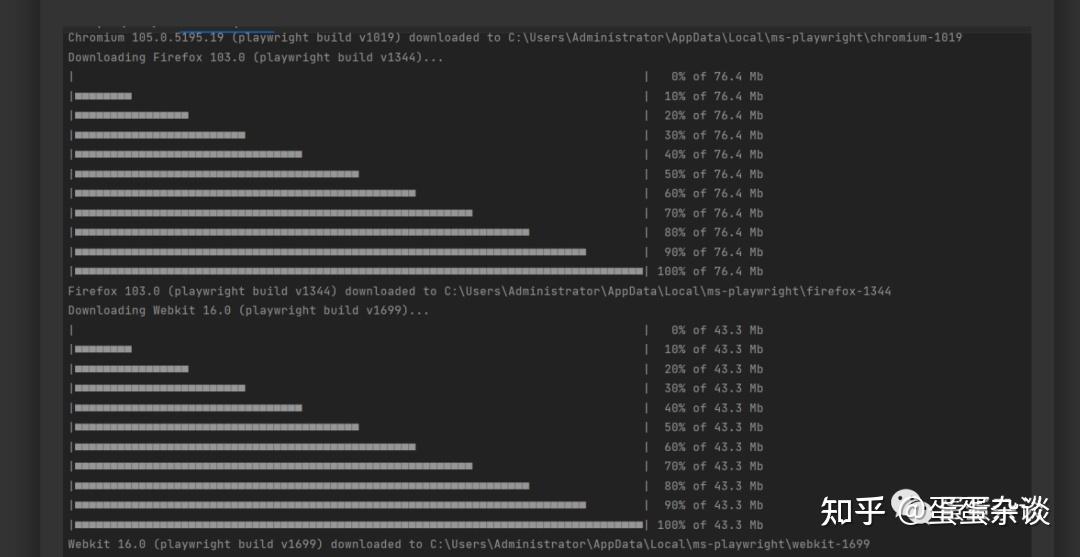
Task: Click the 'Downloading Firefox 103.0' line
Action: [255, 57]
